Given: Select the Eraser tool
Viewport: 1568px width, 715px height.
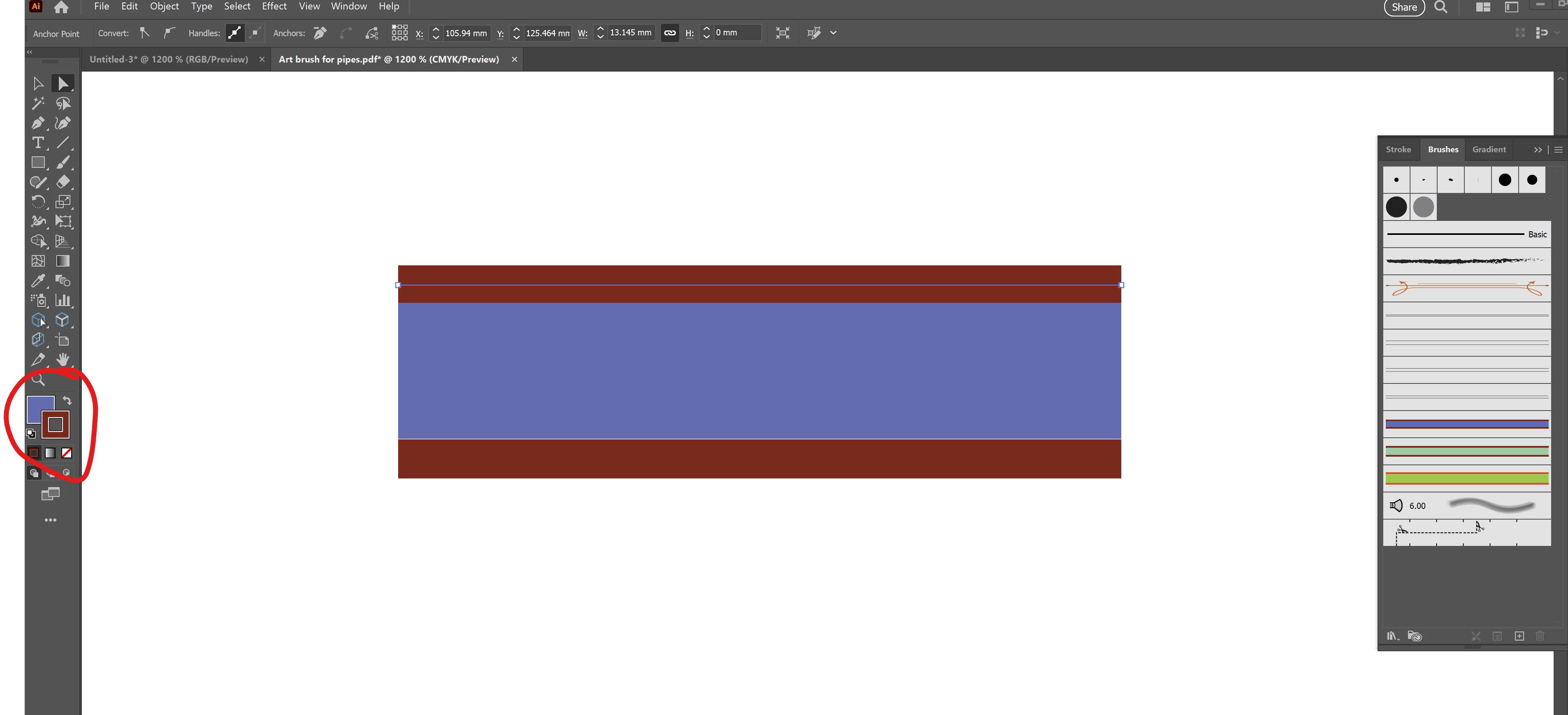Looking at the screenshot, I should (x=63, y=182).
